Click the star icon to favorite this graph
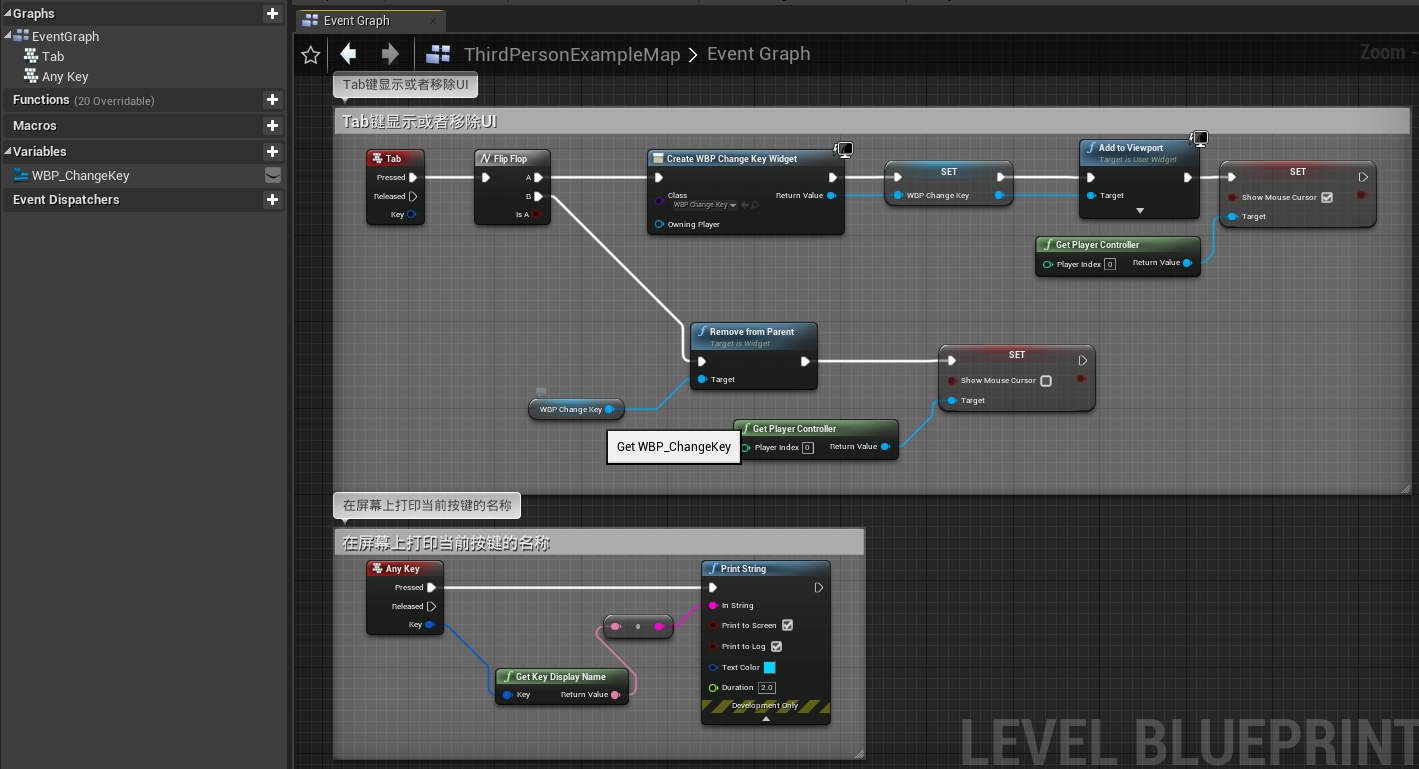The height and width of the screenshot is (769, 1419). pyautogui.click(x=310, y=55)
